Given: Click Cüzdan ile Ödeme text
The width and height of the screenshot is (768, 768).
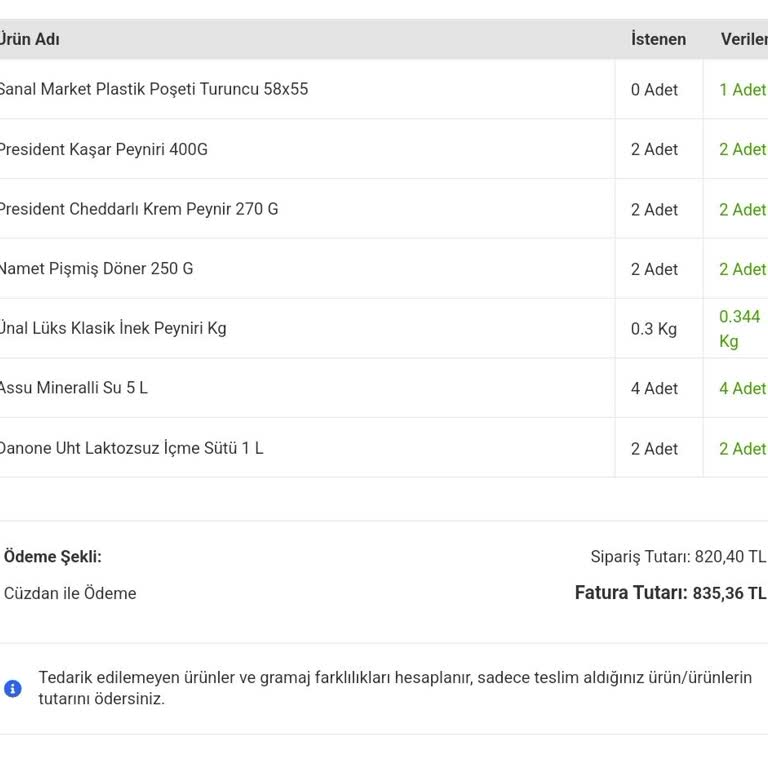Looking at the screenshot, I should pos(70,593).
